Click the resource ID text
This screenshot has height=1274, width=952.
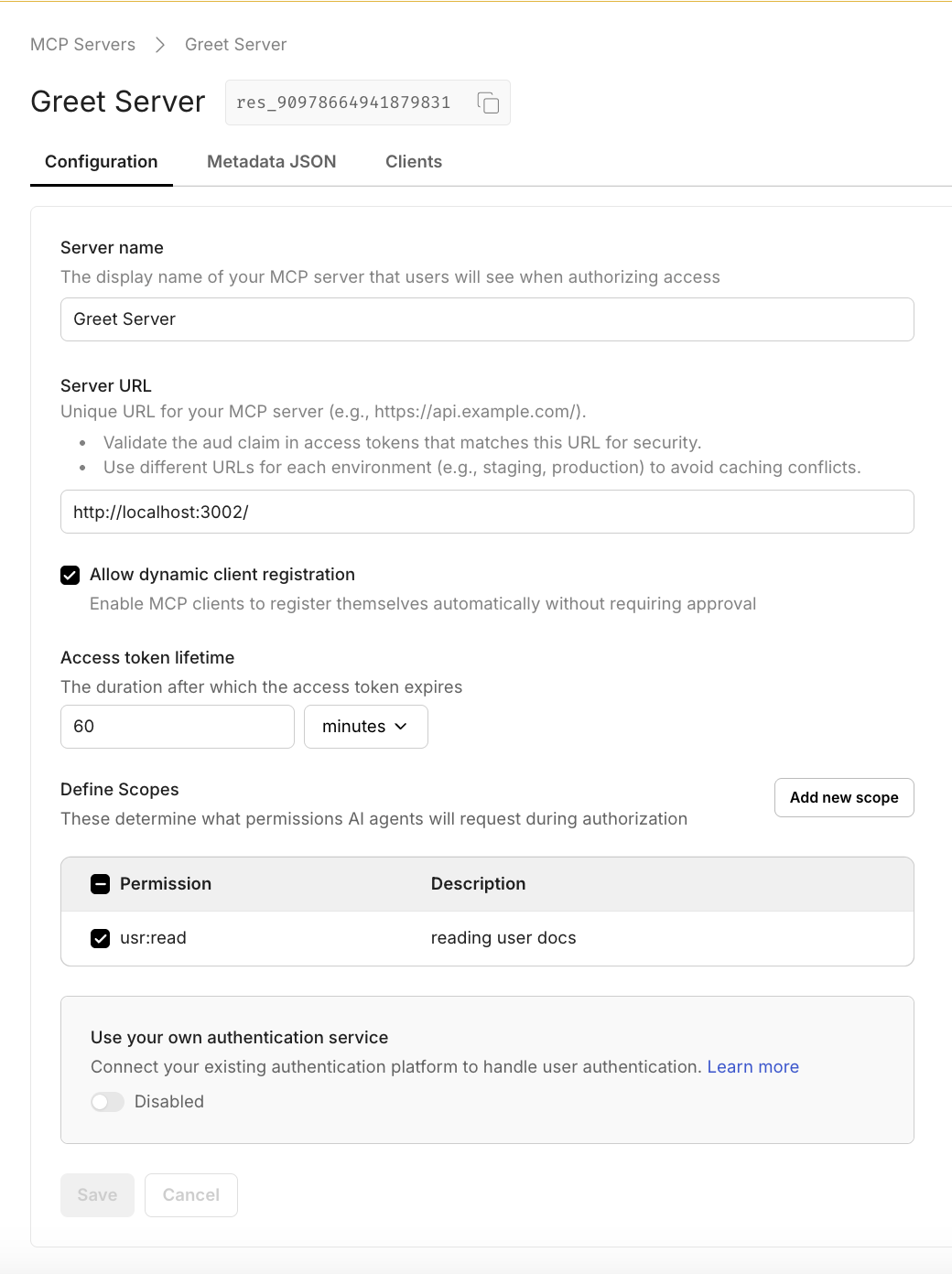pyautogui.click(x=343, y=103)
